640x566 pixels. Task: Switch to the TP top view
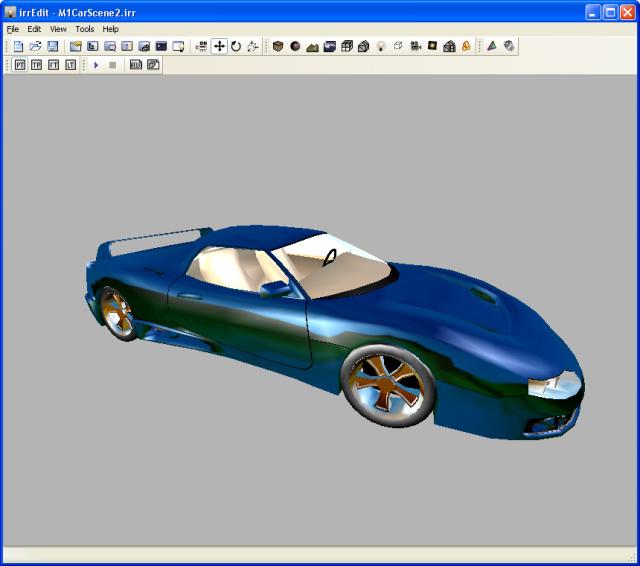pos(36,65)
